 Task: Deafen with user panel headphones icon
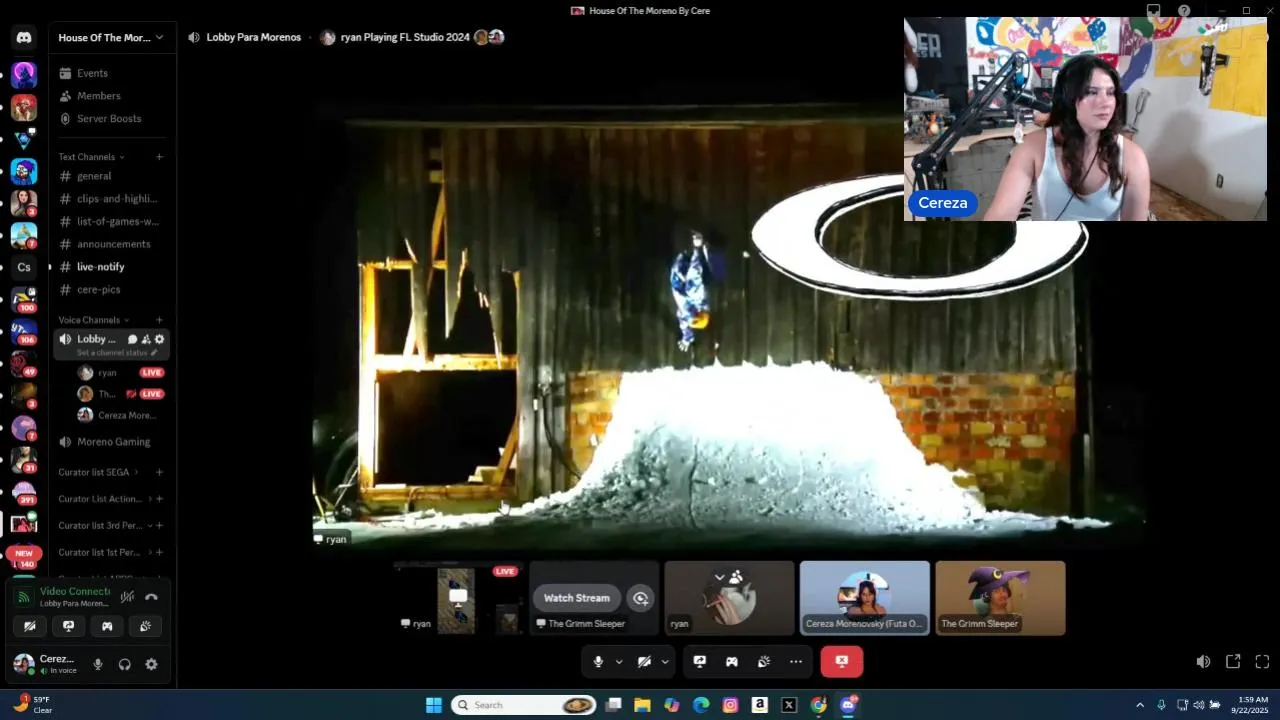(125, 664)
